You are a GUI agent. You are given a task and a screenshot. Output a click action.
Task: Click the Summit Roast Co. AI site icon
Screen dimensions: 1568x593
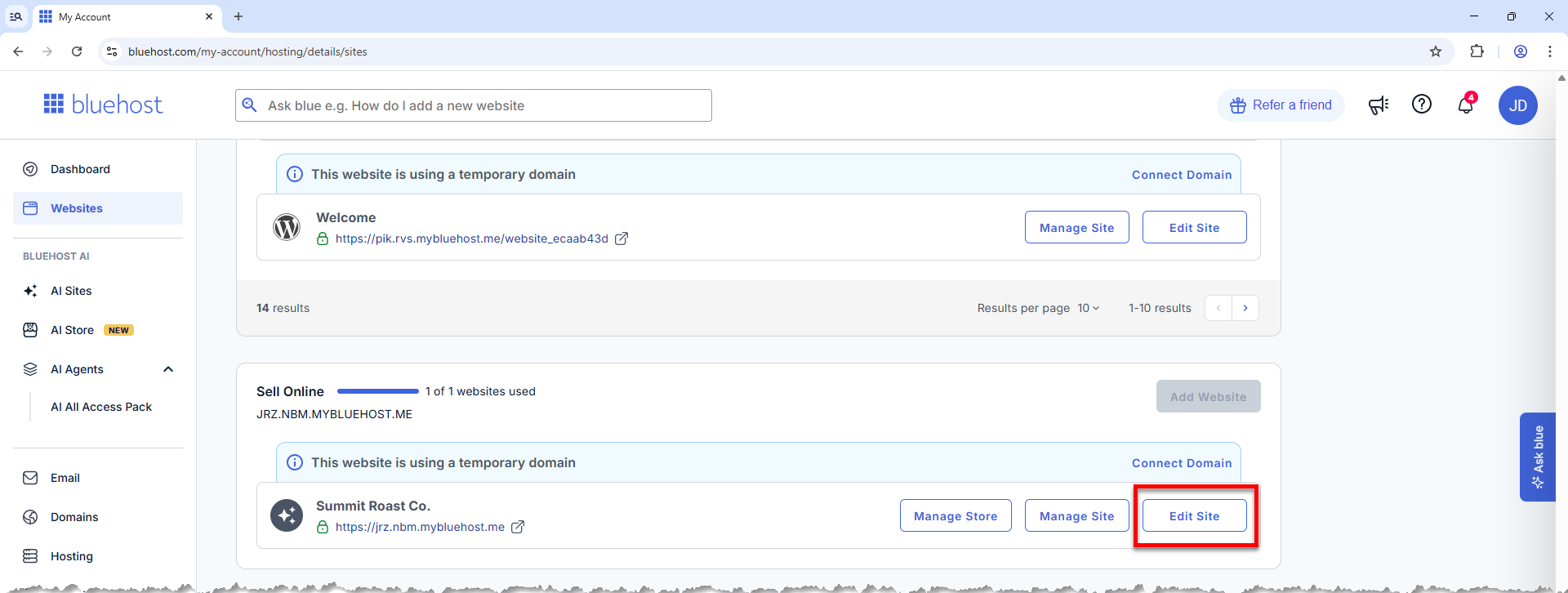(287, 515)
